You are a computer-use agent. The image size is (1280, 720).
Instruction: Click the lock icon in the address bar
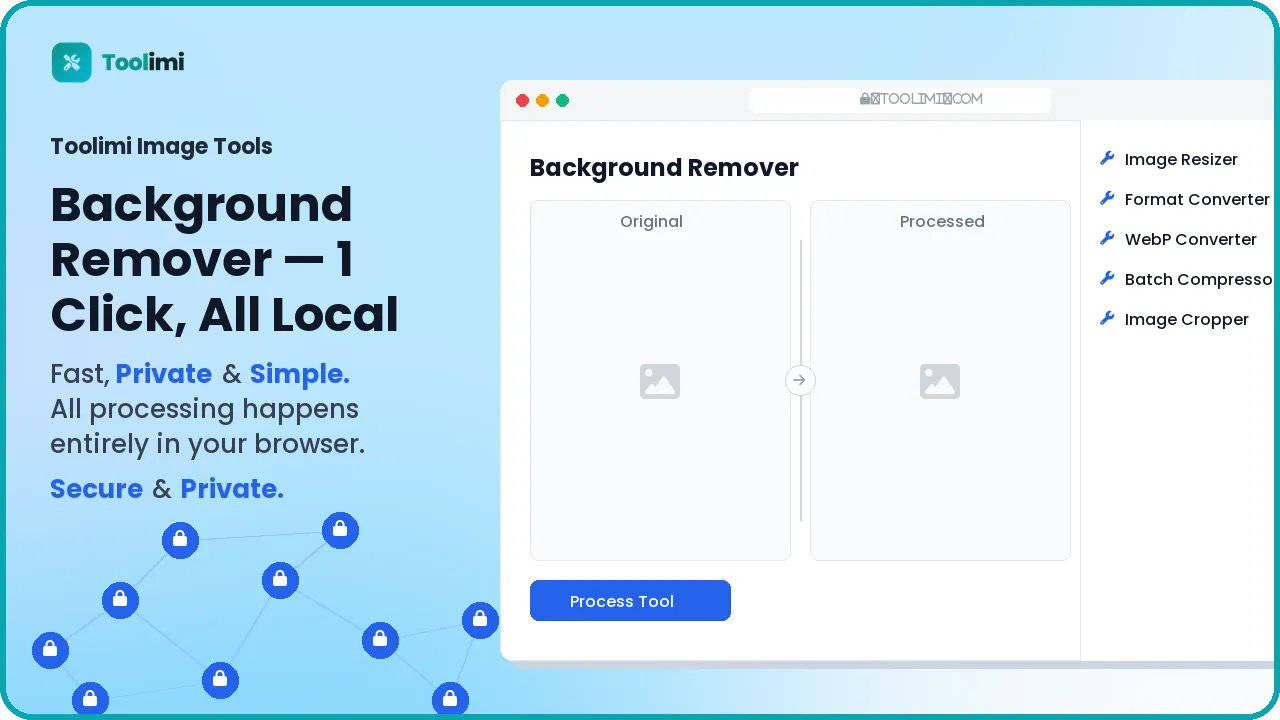[865, 99]
